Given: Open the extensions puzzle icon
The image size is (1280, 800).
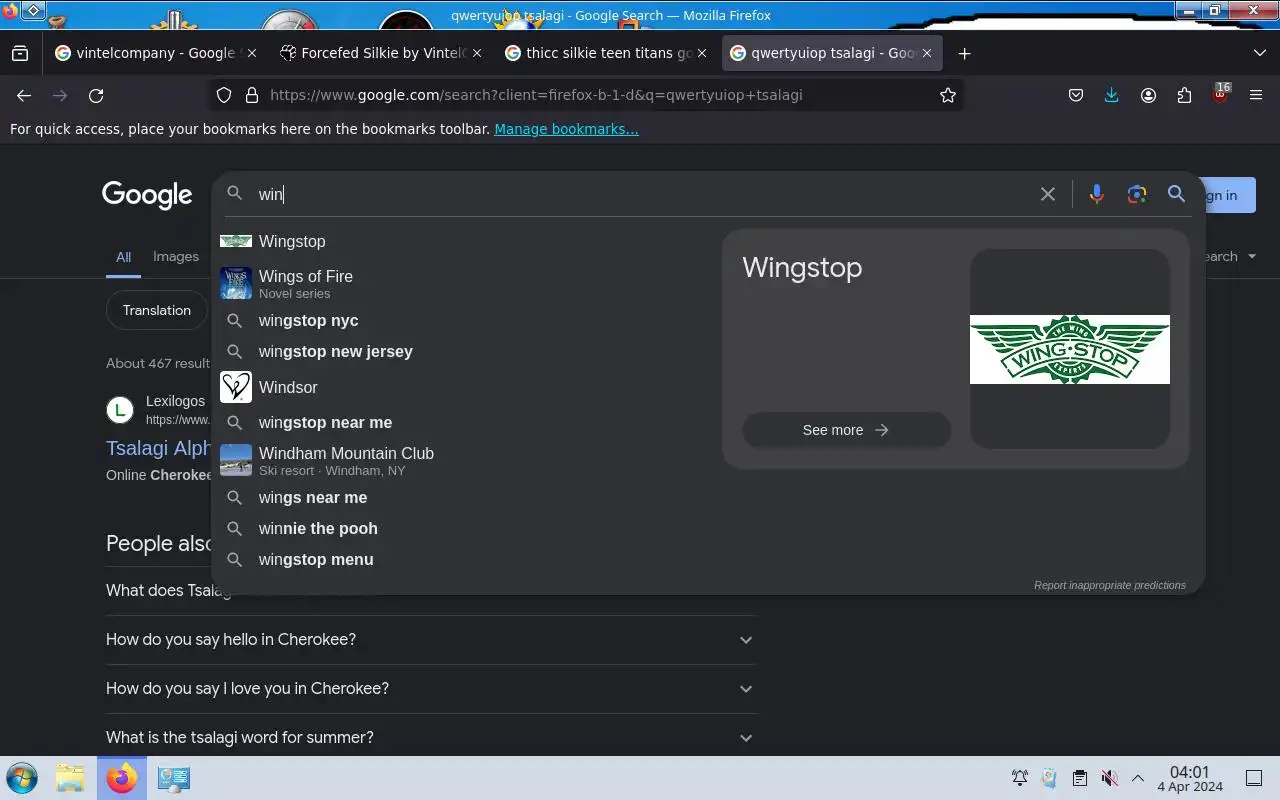Looking at the screenshot, I should pyautogui.click(x=1184, y=95).
